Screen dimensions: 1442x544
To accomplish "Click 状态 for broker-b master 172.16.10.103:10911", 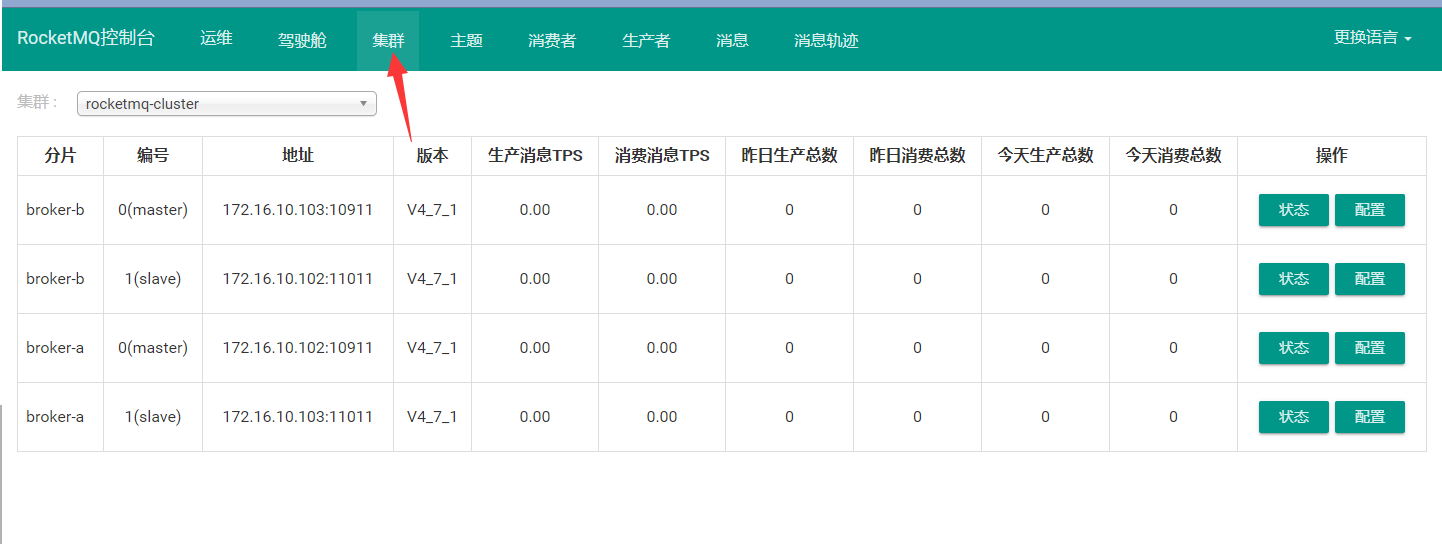I will click(1294, 210).
